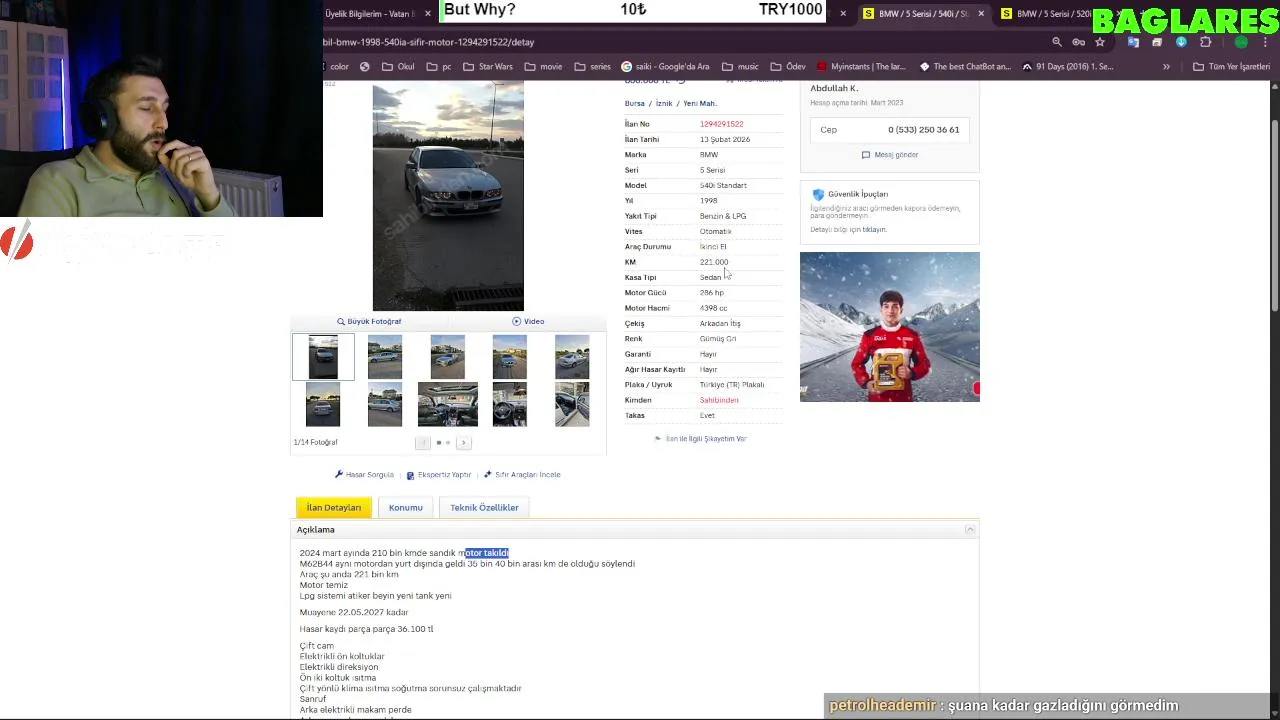Viewport: 1280px width, 720px height.
Task: Click the winter motor oil advertisement banner
Action: (x=890, y=327)
